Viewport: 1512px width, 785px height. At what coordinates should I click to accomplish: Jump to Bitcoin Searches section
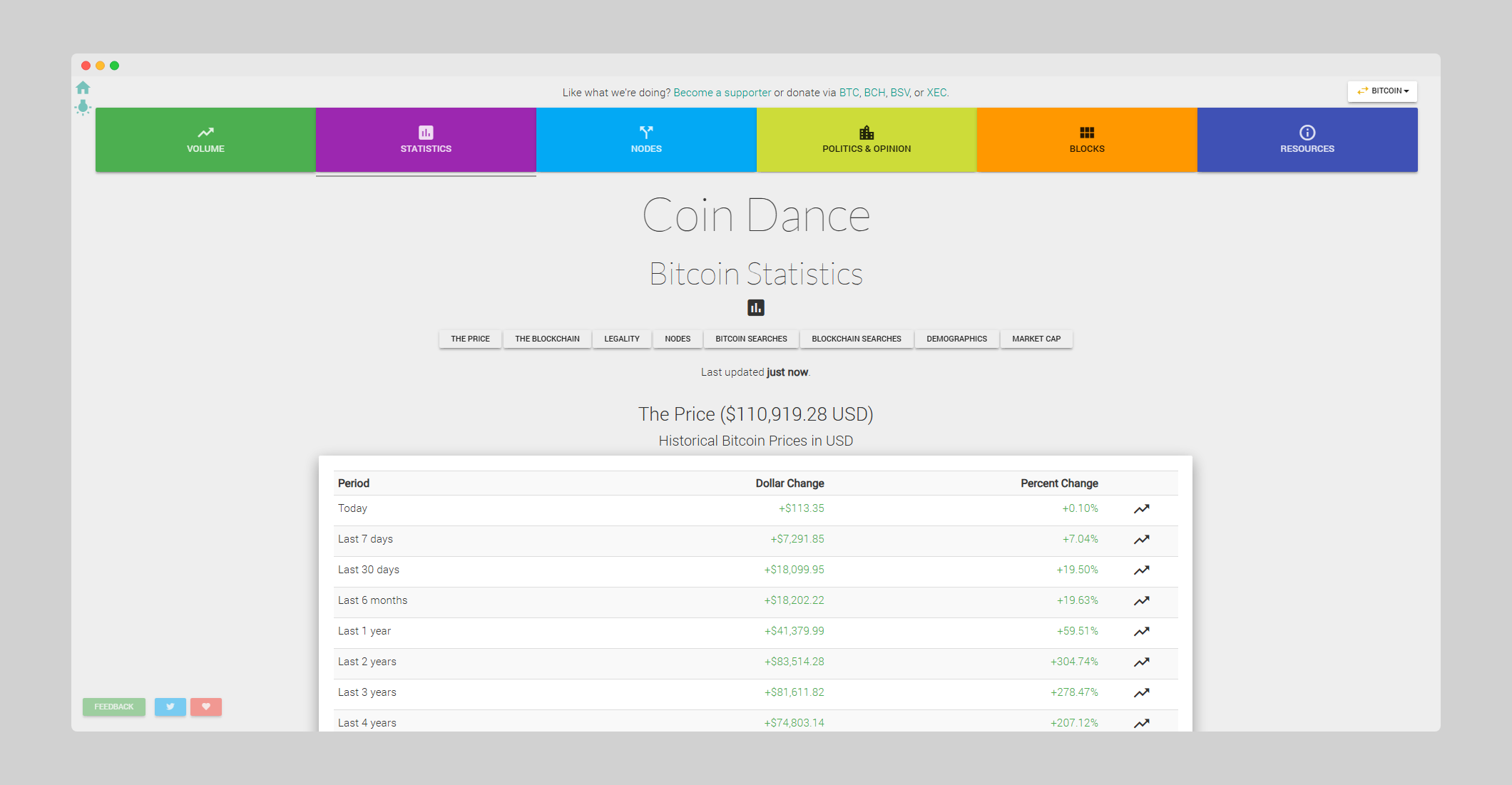(x=751, y=339)
